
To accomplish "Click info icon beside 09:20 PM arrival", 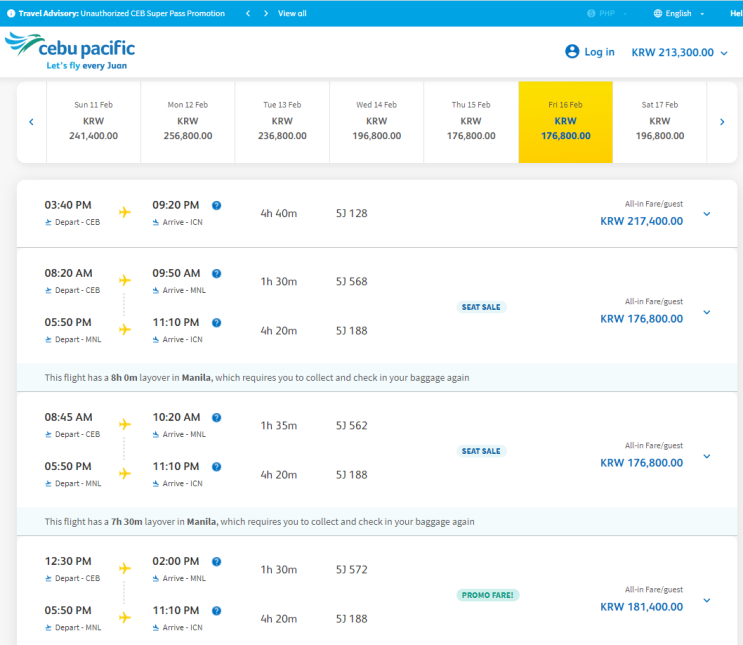I will 217,205.
